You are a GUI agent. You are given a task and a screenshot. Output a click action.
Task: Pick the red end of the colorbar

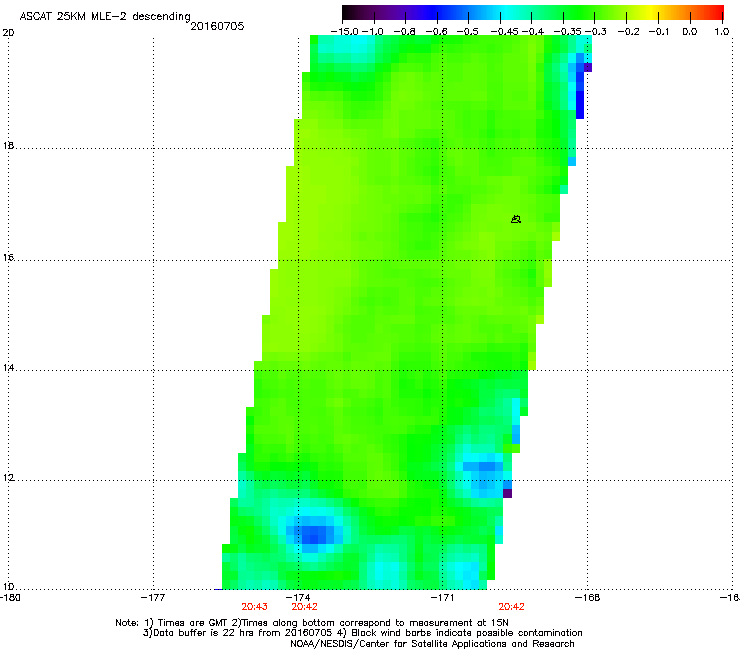716,12
